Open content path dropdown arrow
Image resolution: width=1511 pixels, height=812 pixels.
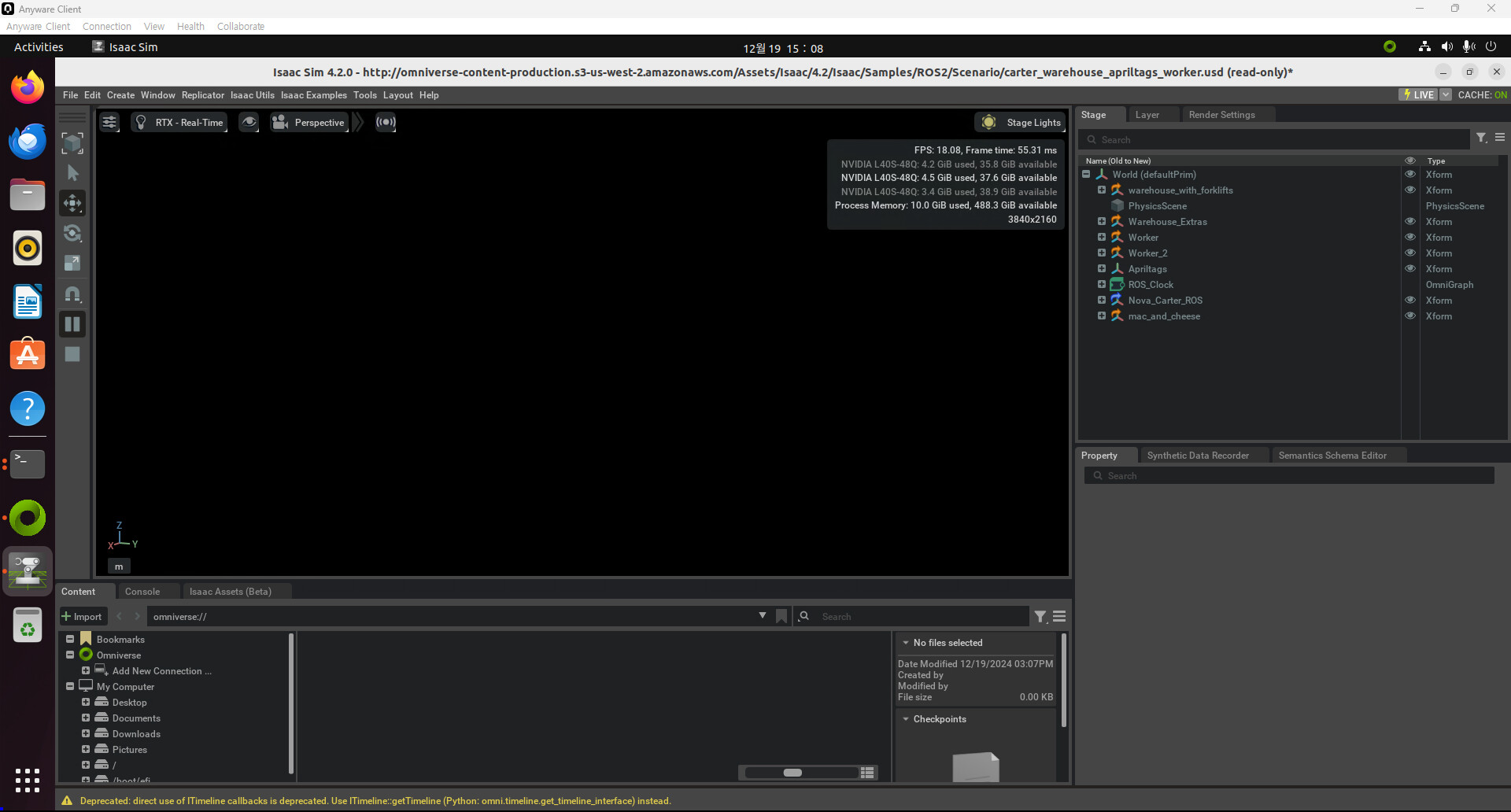(763, 616)
